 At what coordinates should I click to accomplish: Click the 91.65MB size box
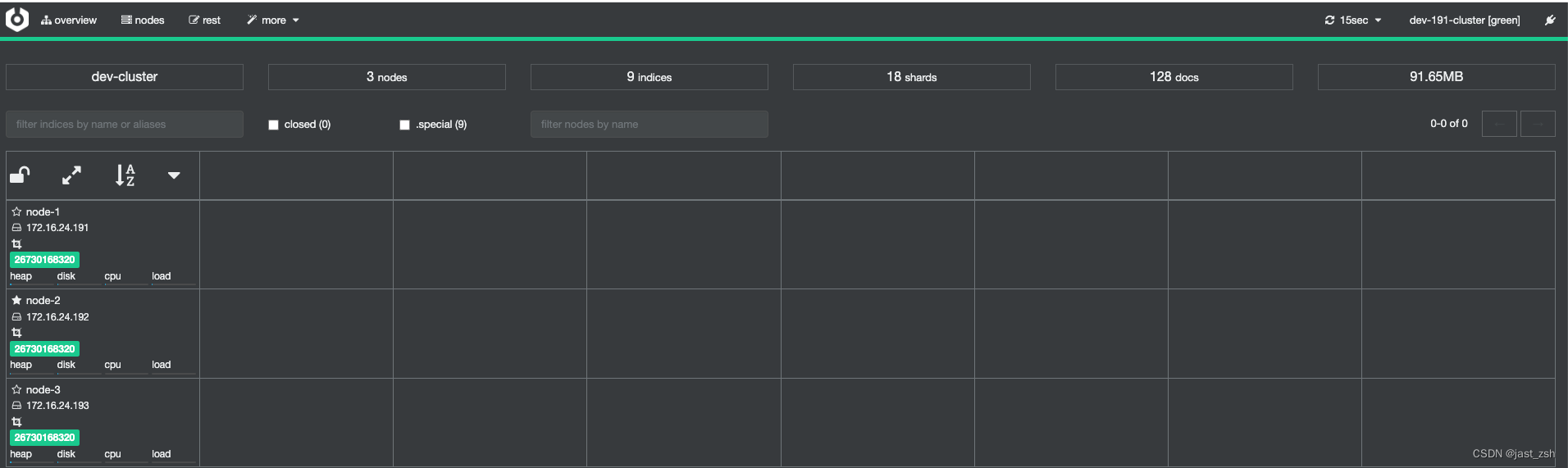(1437, 77)
